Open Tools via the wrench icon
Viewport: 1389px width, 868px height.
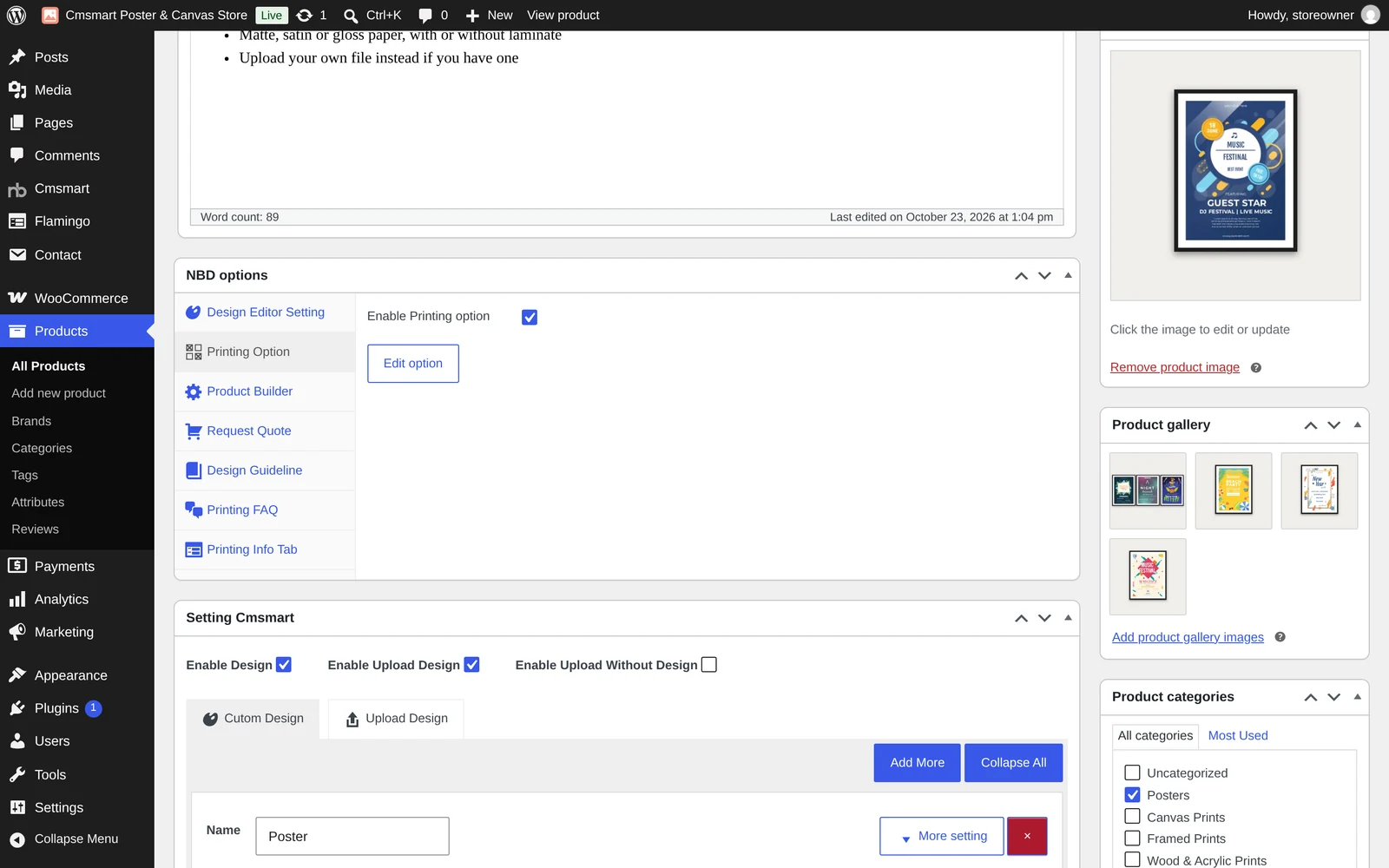[17, 774]
